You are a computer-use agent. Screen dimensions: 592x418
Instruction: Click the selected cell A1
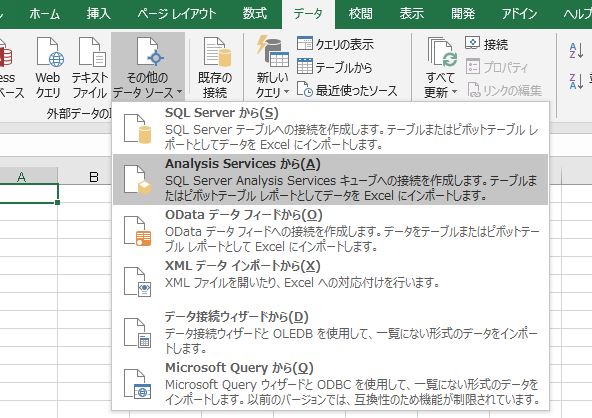(x=29, y=193)
